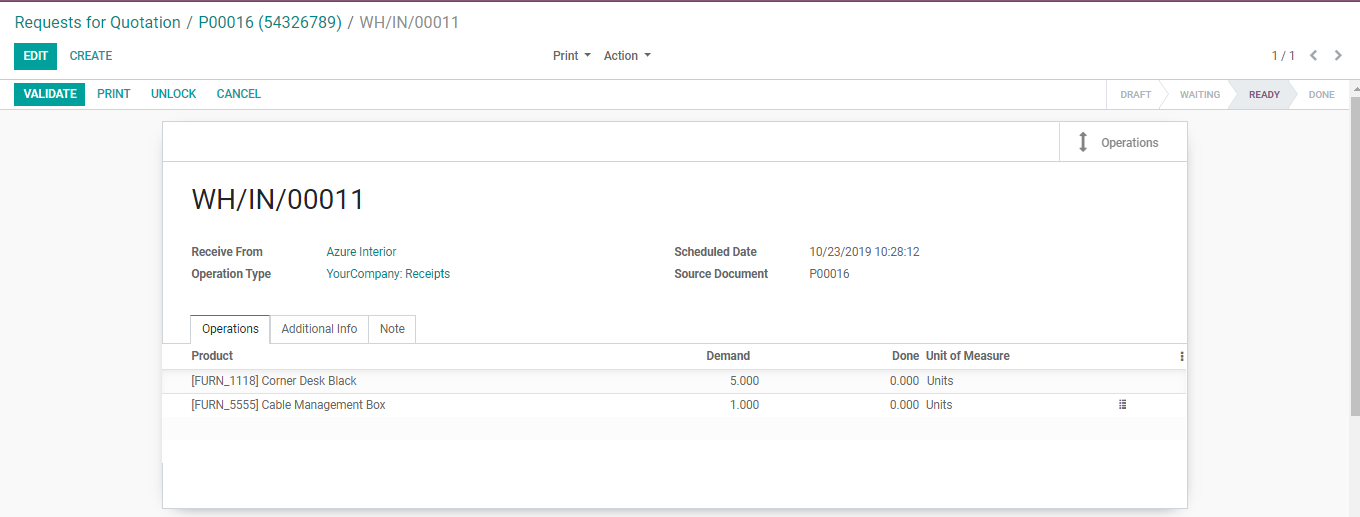Switch to the Operations tab
The height and width of the screenshot is (517, 1360).
(230, 329)
